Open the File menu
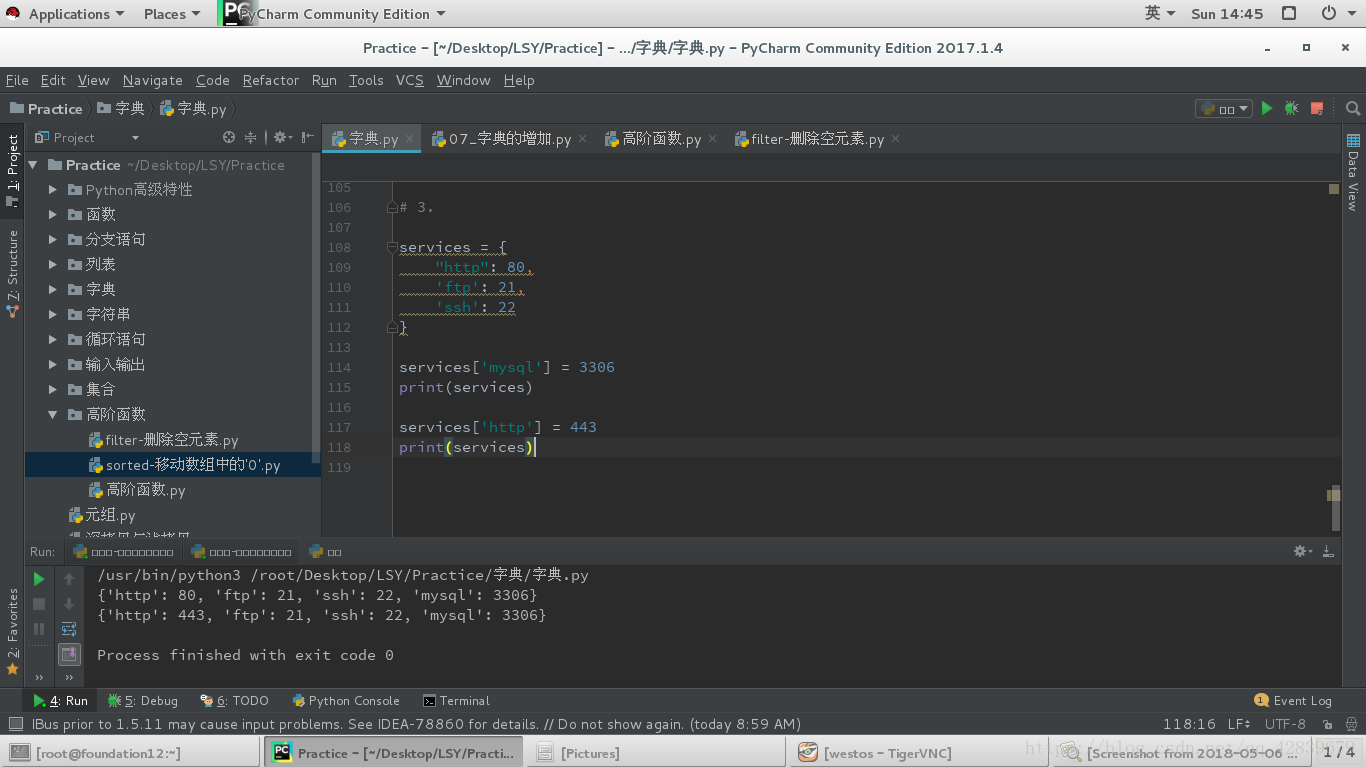This screenshot has height=768, width=1366. 17,80
